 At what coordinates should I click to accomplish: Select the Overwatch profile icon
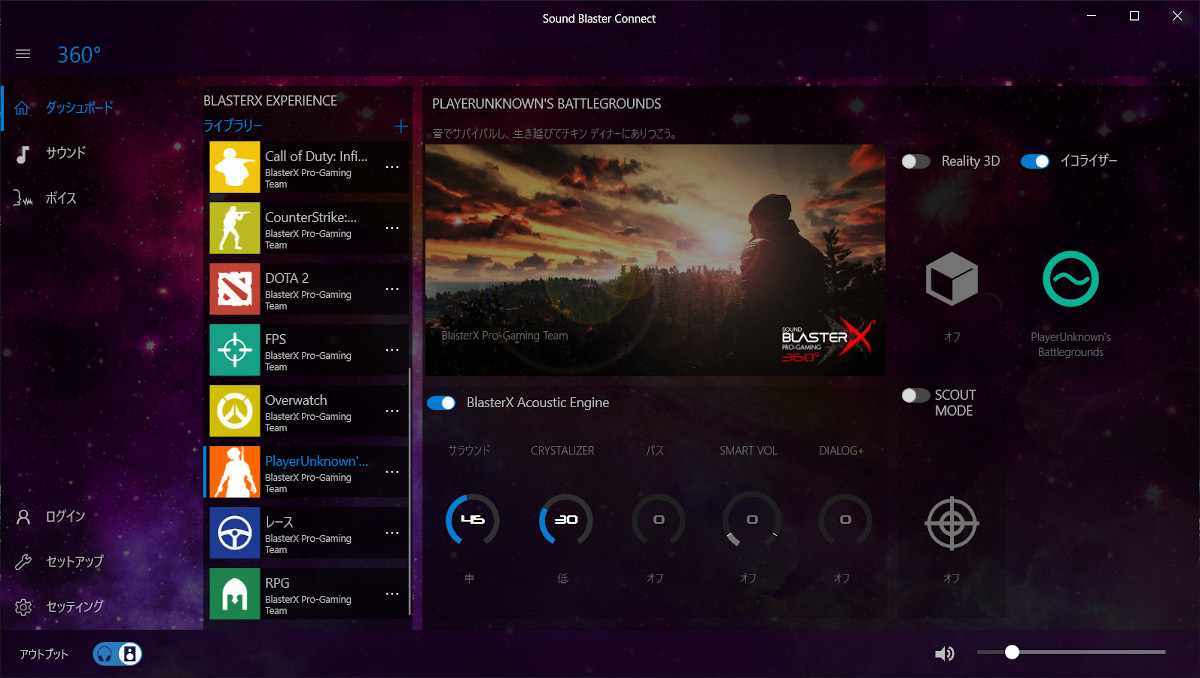[x=235, y=411]
